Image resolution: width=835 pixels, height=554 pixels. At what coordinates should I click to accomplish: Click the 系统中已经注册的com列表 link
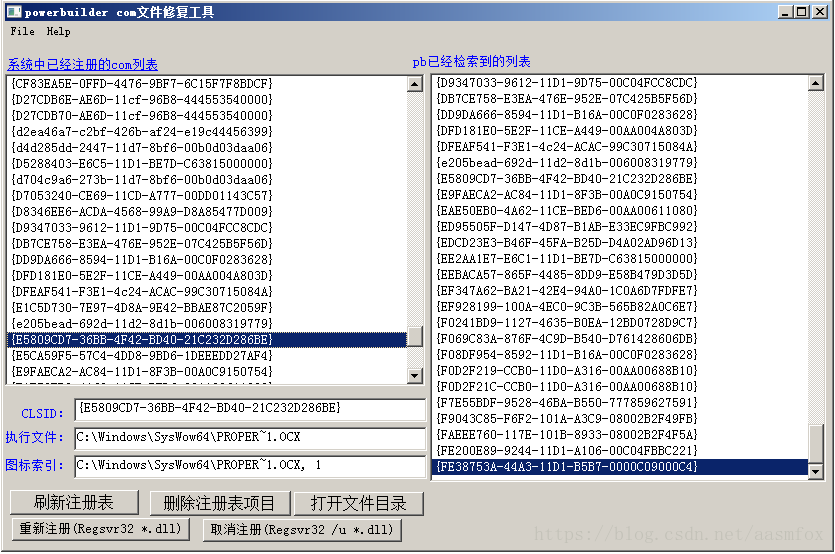[83, 65]
